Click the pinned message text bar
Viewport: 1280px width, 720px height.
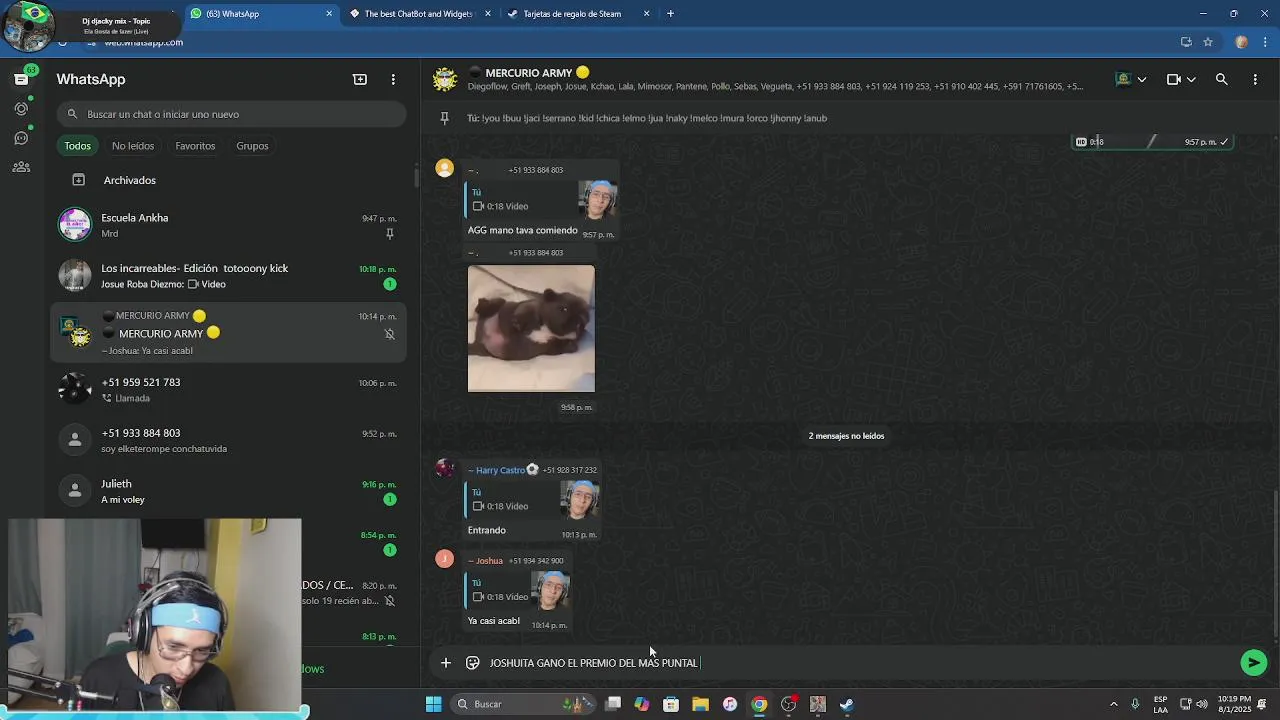pyautogui.click(x=647, y=118)
